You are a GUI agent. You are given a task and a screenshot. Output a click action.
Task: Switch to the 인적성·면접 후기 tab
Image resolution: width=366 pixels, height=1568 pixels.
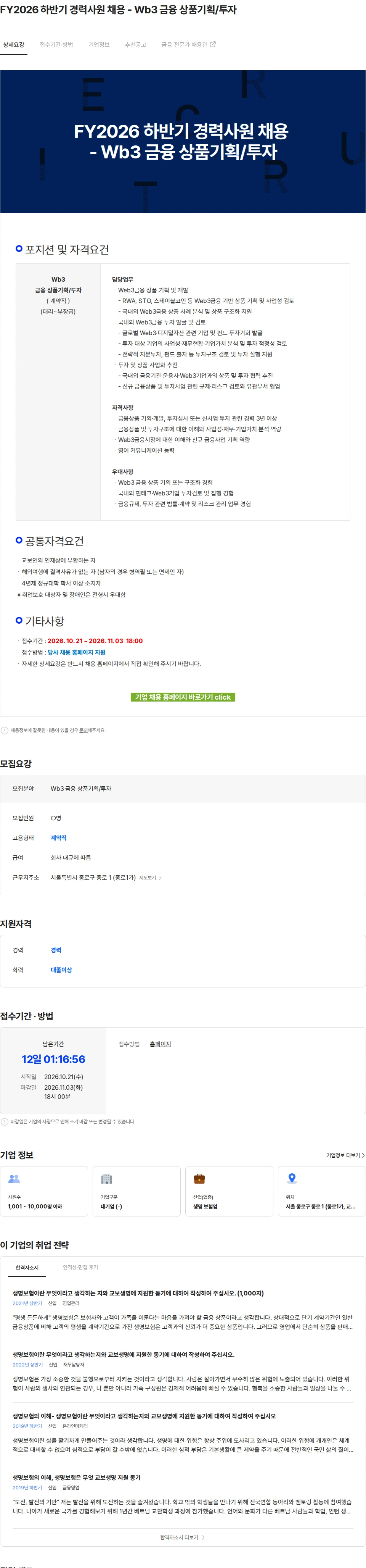tap(80, 1267)
